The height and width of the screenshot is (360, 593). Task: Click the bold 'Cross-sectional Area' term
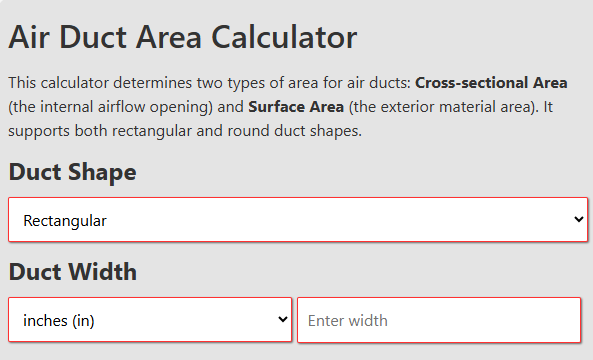(491, 83)
